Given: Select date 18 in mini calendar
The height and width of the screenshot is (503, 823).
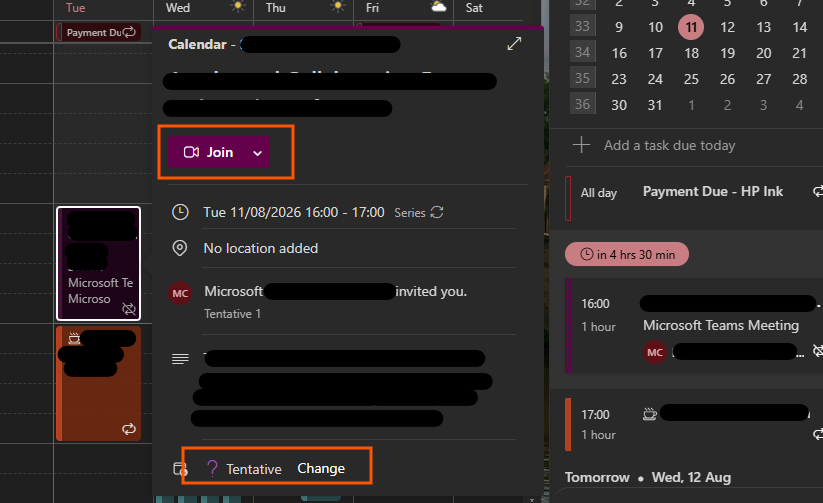Looking at the screenshot, I should (x=691, y=53).
